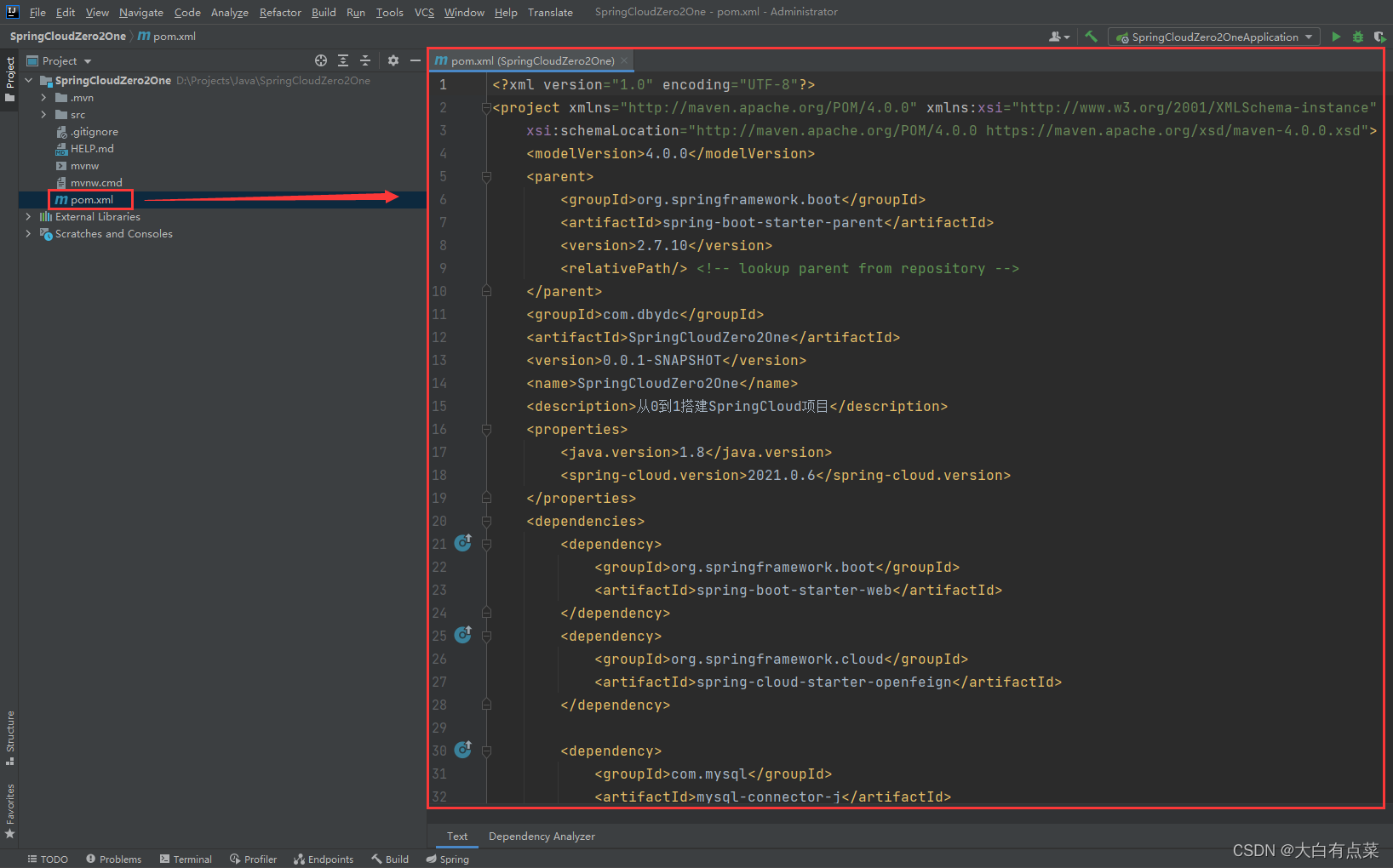1393x868 pixels.
Task: Collapse the SpringCloudZero2One root folder
Action: [x=29, y=80]
